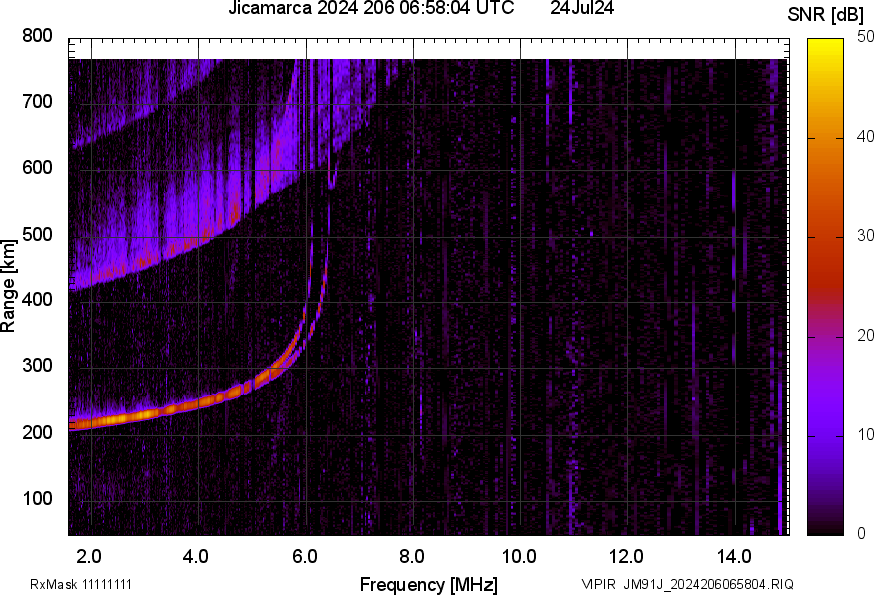Click the VIPIR JM91J RIQ filename label
Screen dimensions: 874x595
click(687, 584)
